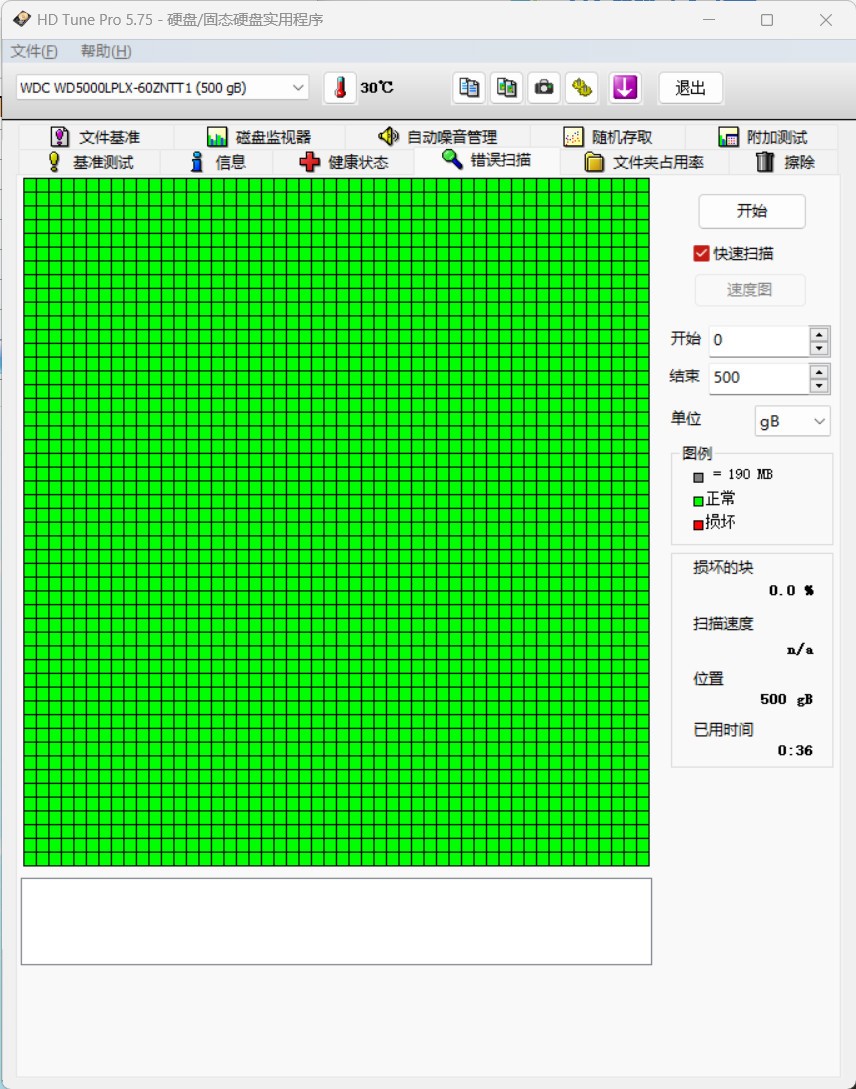The width and height of the screenshot is (856, 1089).
Task: Increase the 结束 end value with up arrow
Action: (819, 372)
